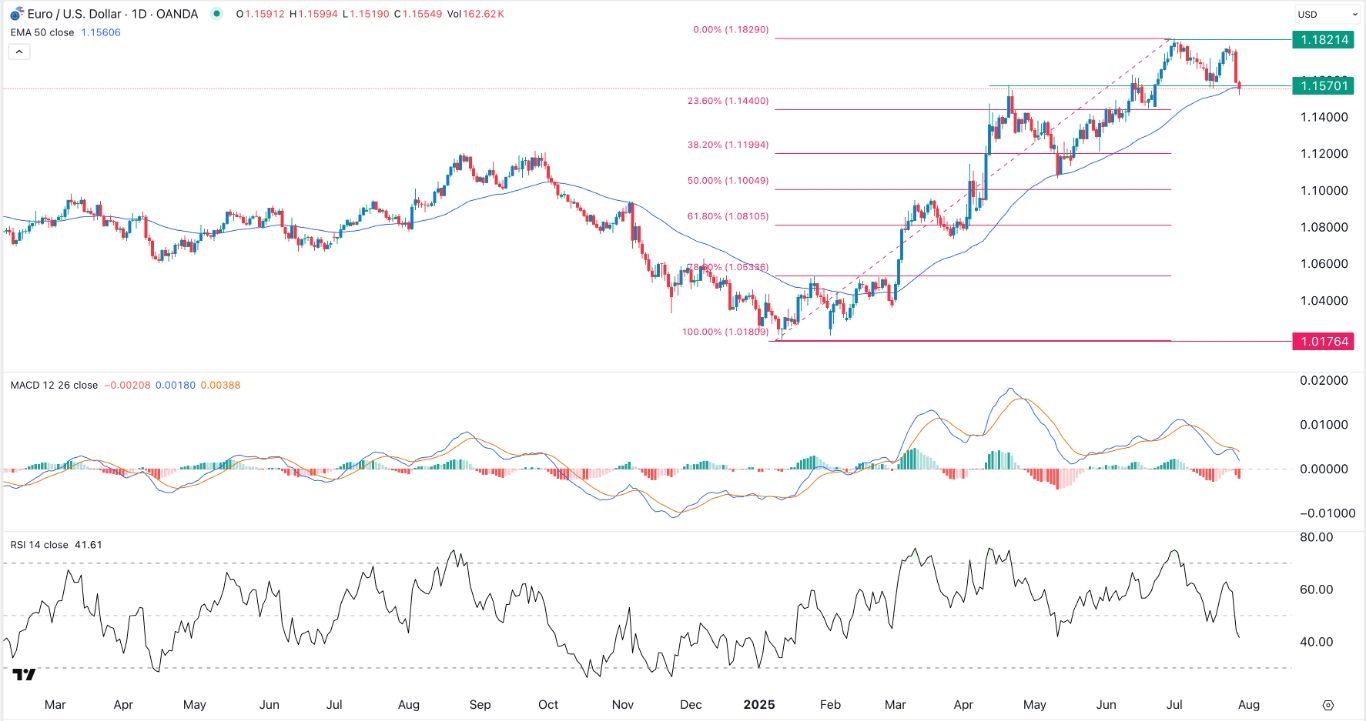
Task: Select the RSI 14 close legend
Action: coord(41,545)
